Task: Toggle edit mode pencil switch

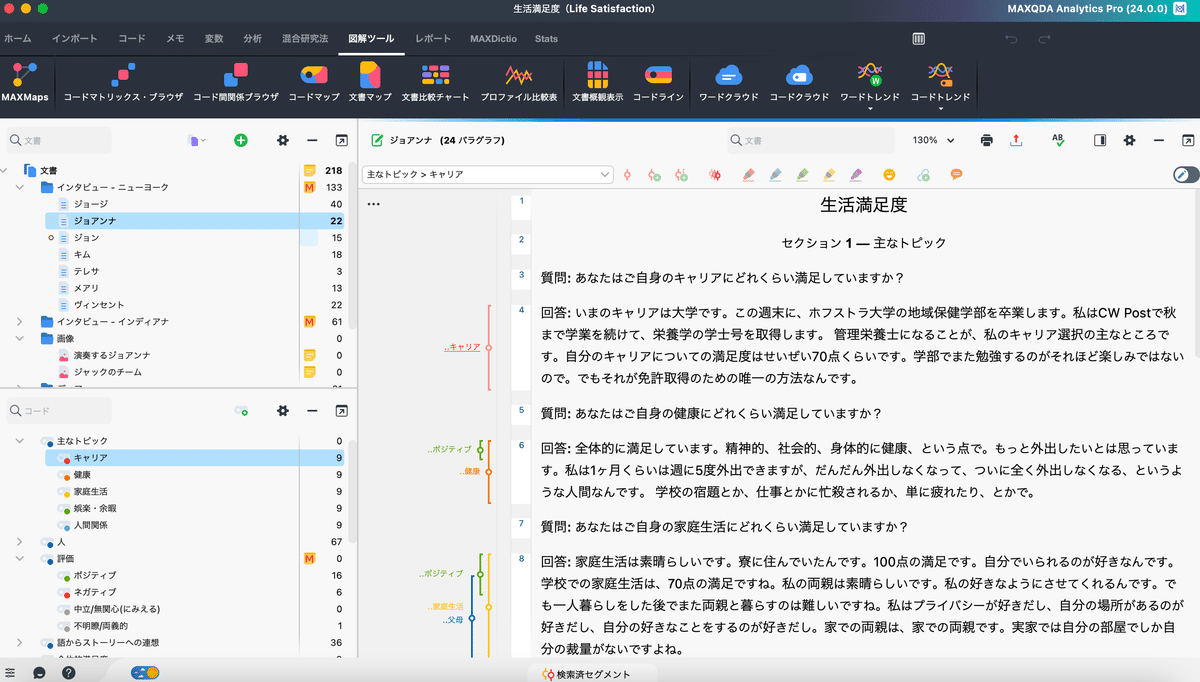Action: point(1186,175)
